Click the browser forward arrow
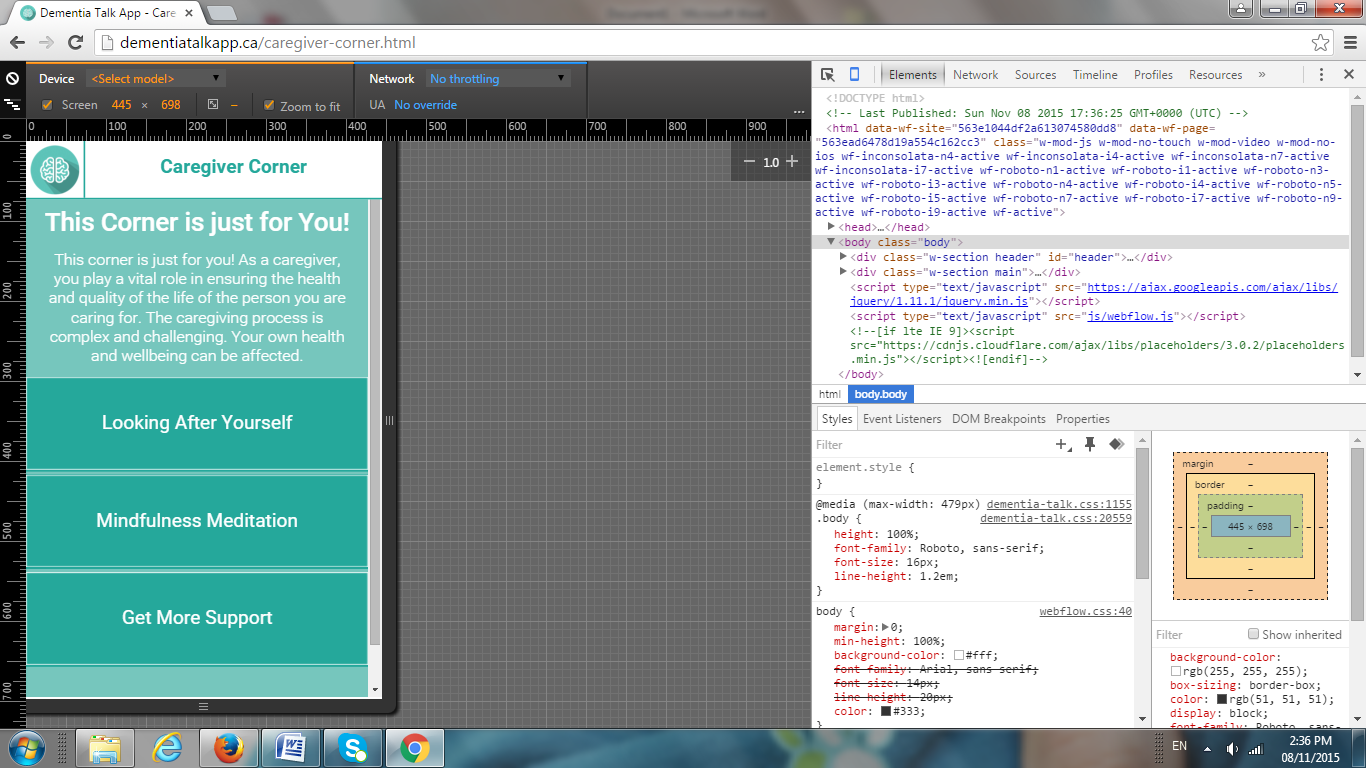Screen dimensions: 1366x768 click(x=46, y=42)
